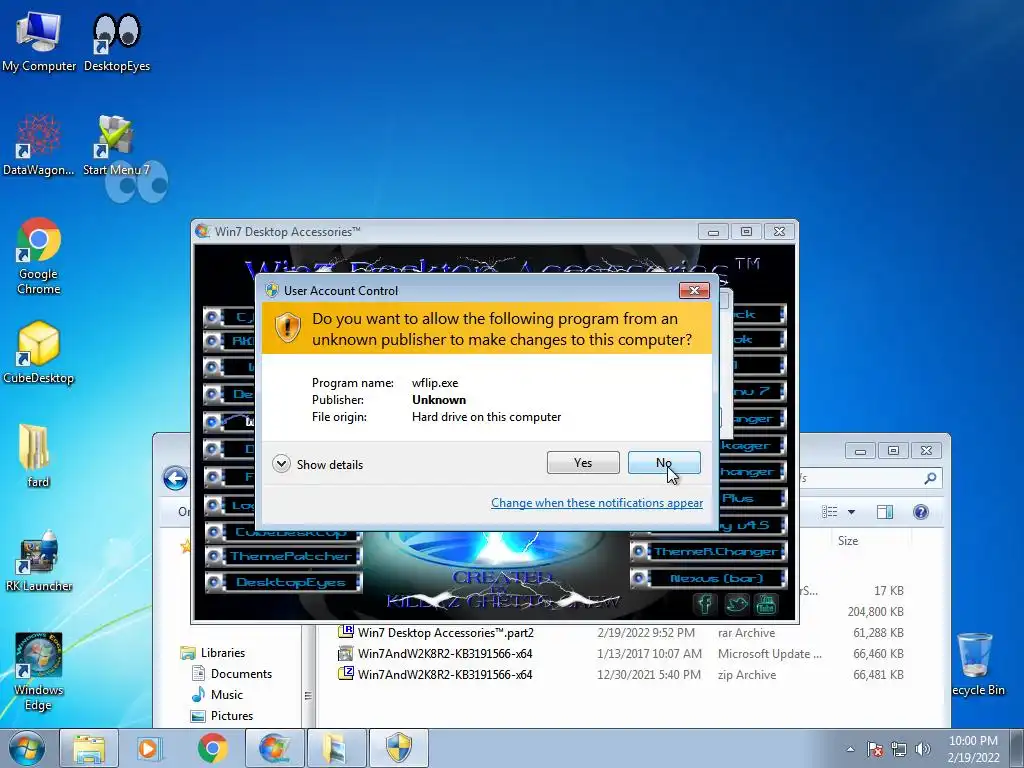Select the UAC shield taskbar item

click(x=398, y=748)
